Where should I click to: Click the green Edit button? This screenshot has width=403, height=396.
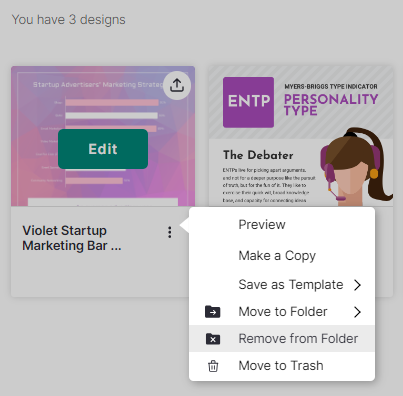coord(103,149)
